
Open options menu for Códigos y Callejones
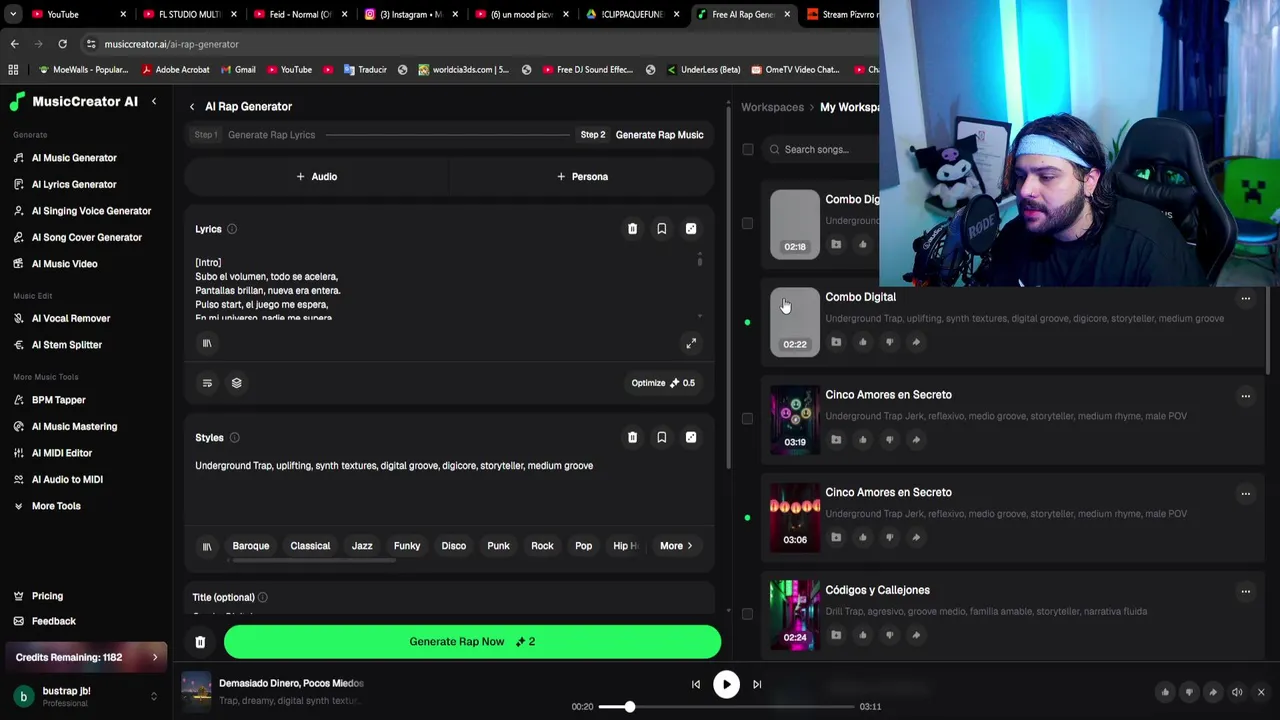point(1245,591)
